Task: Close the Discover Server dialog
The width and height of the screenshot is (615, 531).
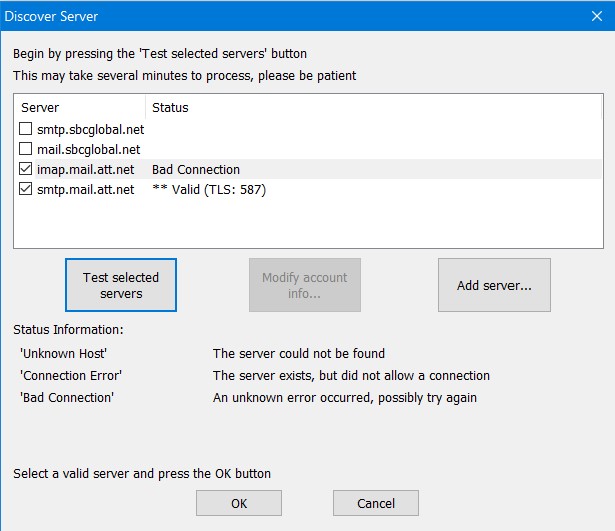Action: (x=597, y=16)
